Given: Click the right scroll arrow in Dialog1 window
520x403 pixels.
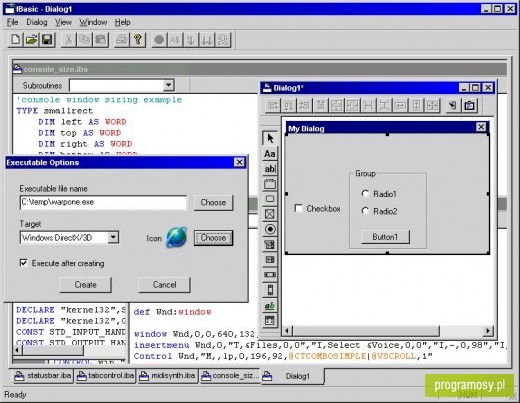Looking at the screenshot, I should [x=488, y=331].
